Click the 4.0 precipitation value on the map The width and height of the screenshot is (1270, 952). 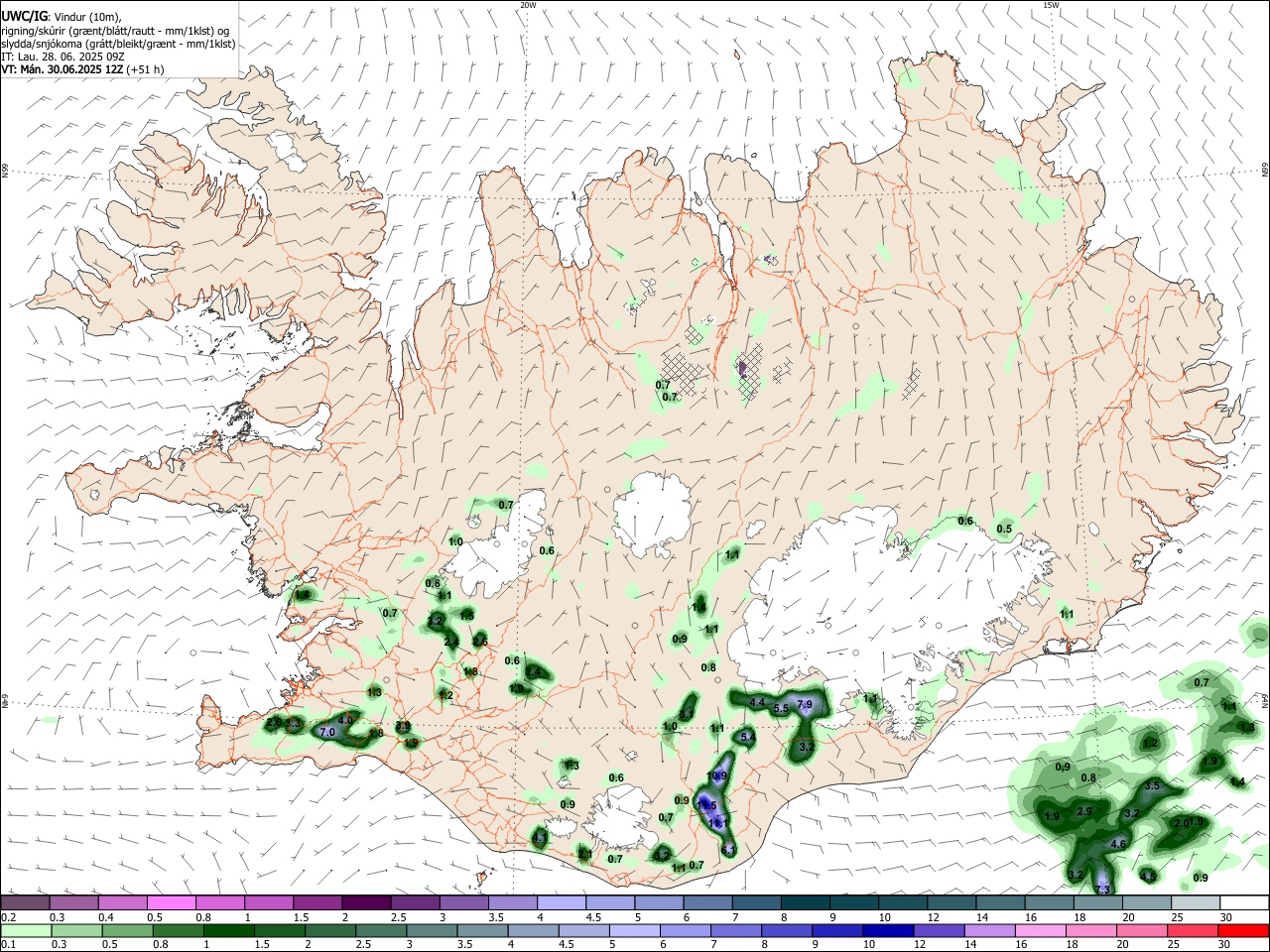(345, 720)
